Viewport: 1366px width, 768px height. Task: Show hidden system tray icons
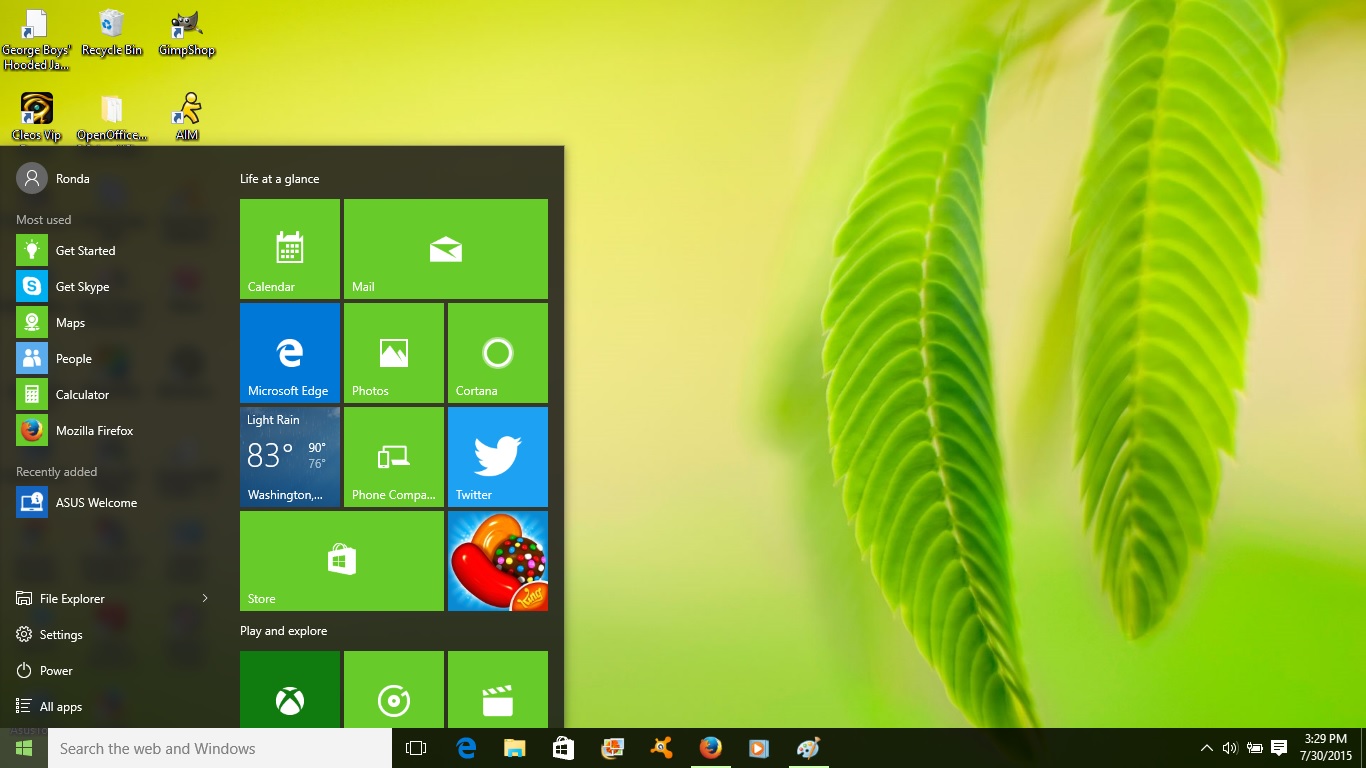tap(1206, 748)
